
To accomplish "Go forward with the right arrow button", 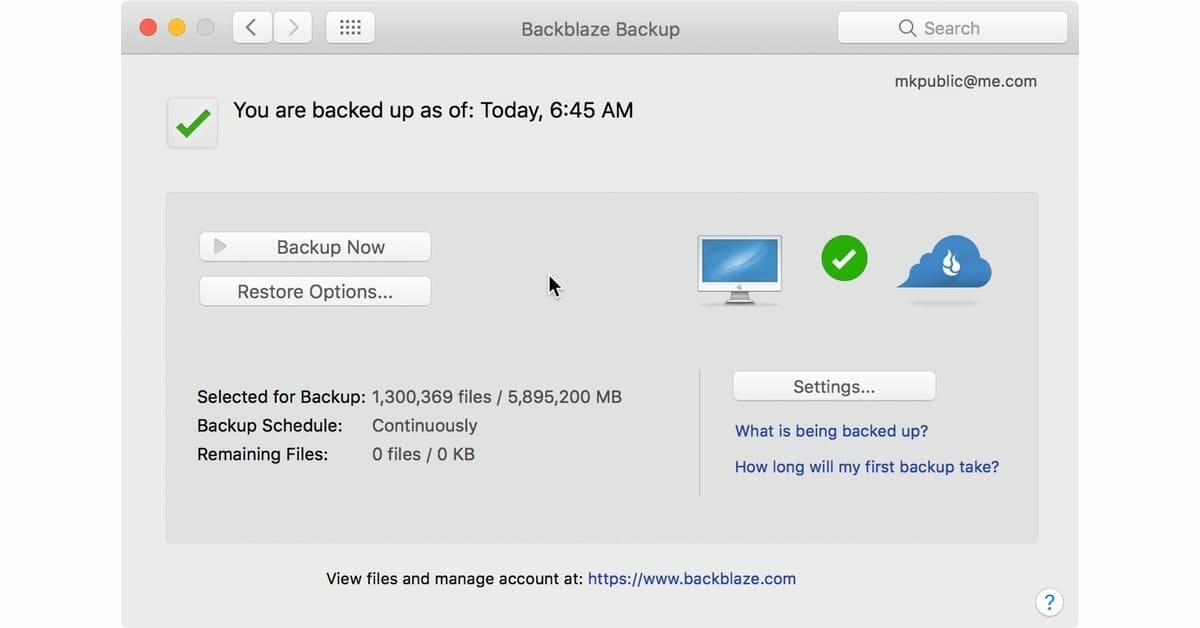I will (x=292, y=28).
